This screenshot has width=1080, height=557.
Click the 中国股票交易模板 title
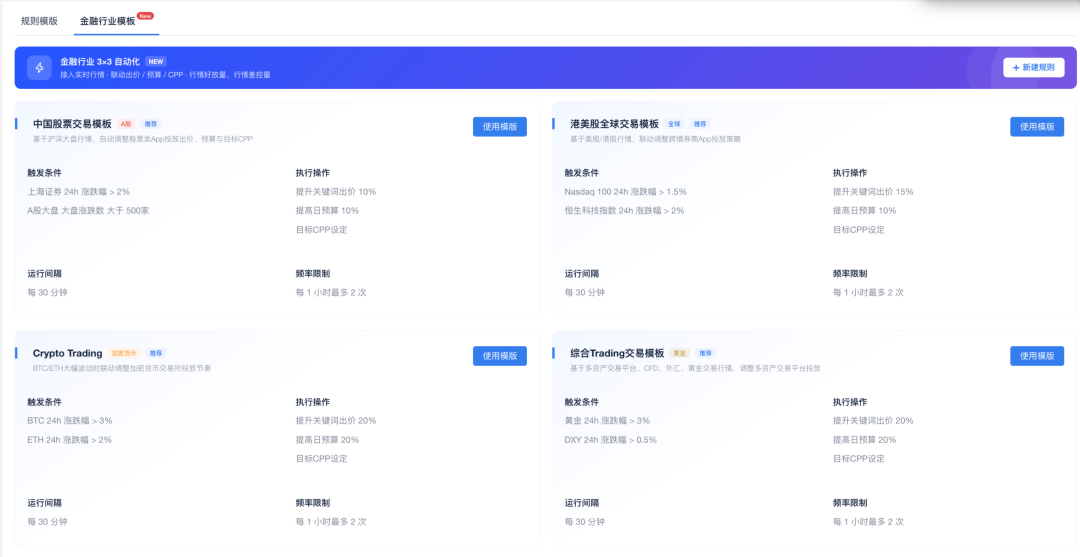(x=72, y=124)
